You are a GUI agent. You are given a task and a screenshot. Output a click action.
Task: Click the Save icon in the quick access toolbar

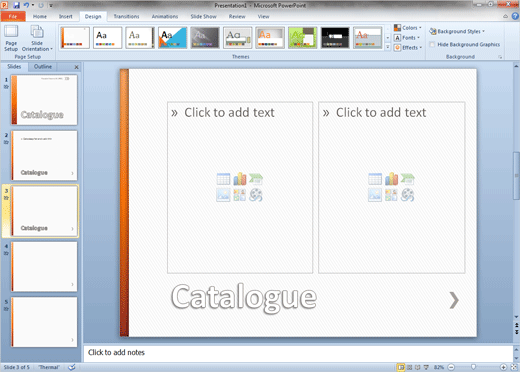coord(16,5)
